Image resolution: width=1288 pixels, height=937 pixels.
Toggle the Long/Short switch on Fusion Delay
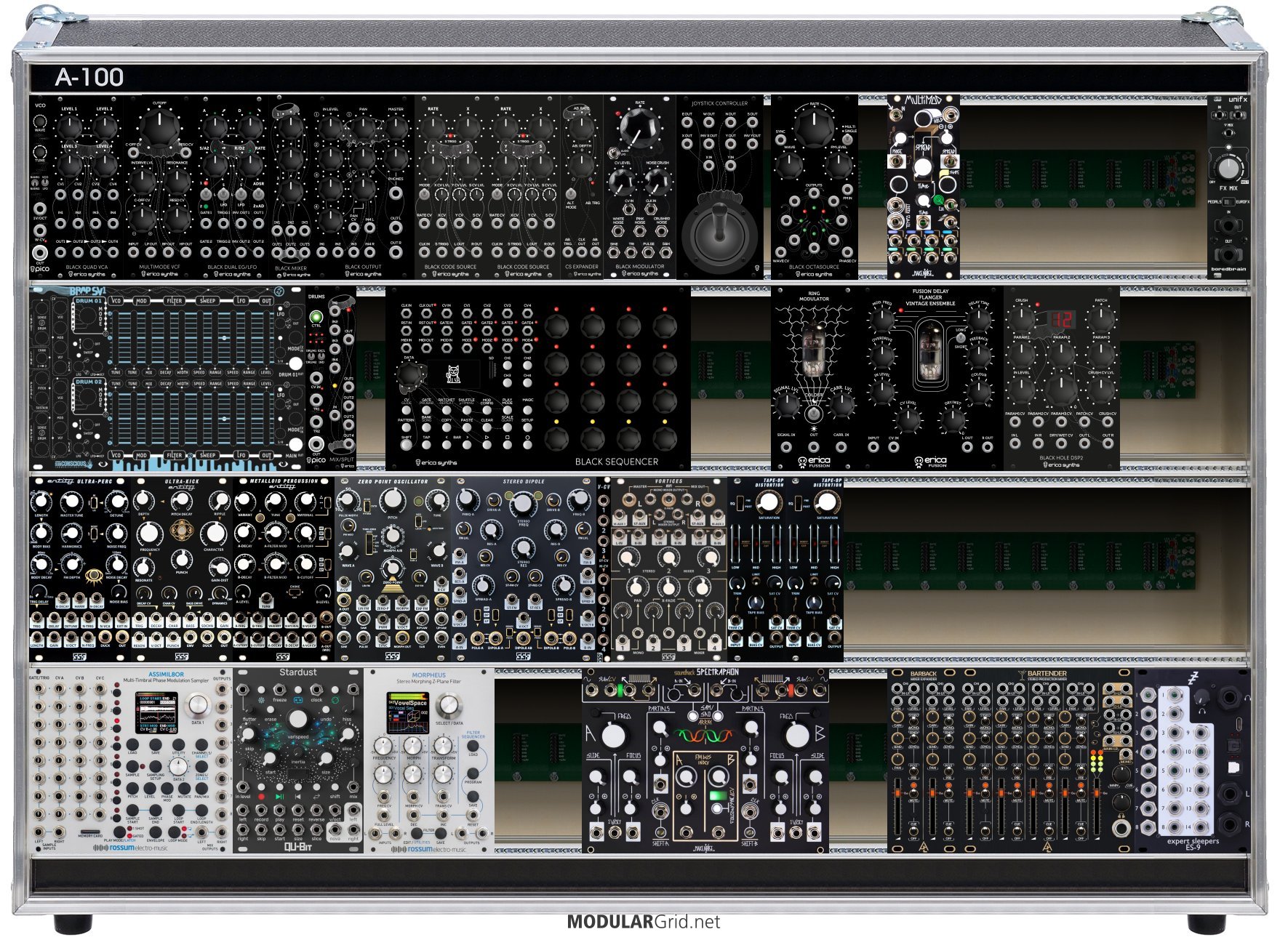coord(961,339)
